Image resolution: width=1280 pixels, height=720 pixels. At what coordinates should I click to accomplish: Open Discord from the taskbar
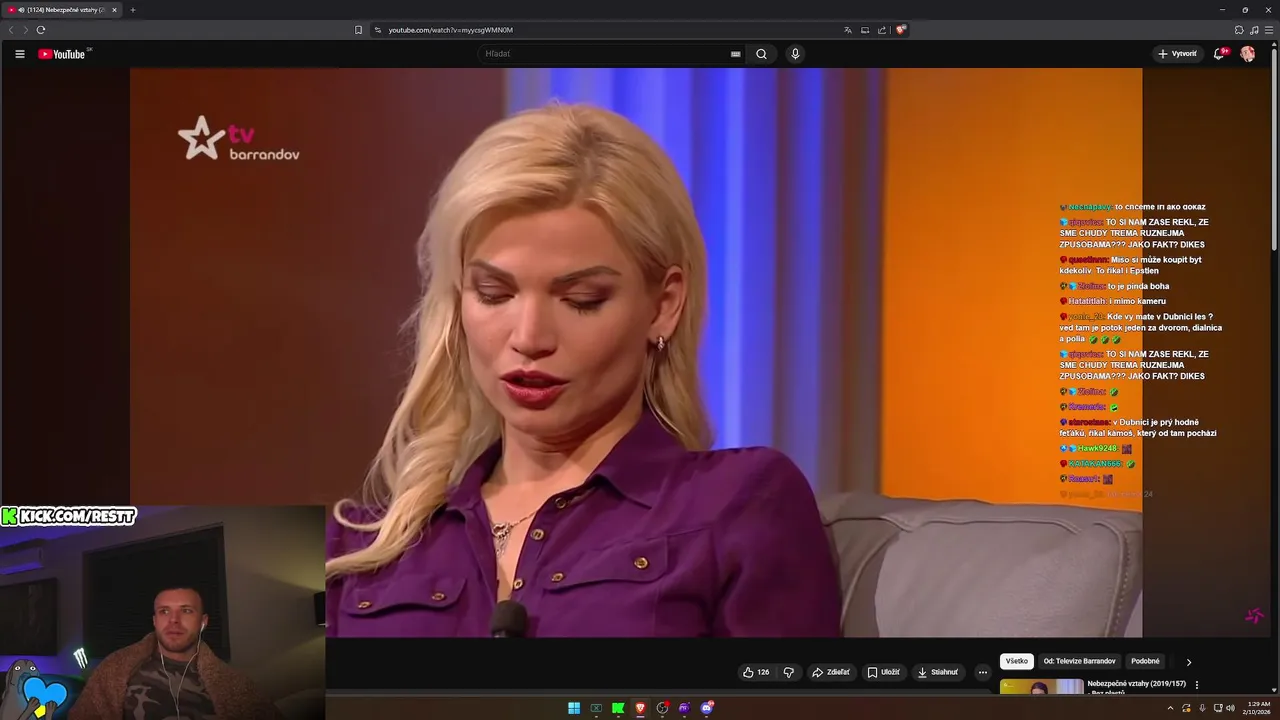pos(707,708)
